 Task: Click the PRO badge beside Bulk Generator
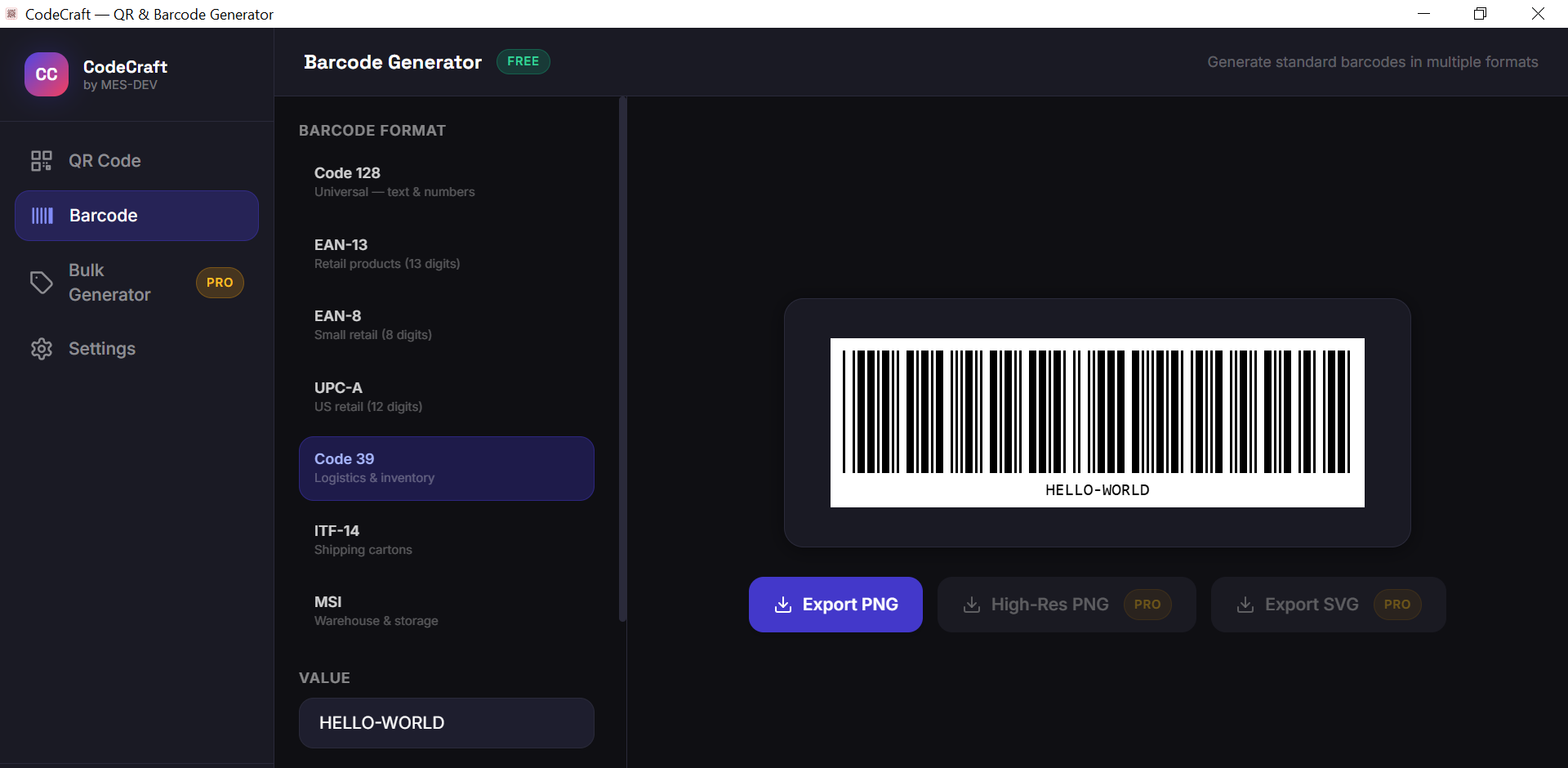[x=220, y=283]
